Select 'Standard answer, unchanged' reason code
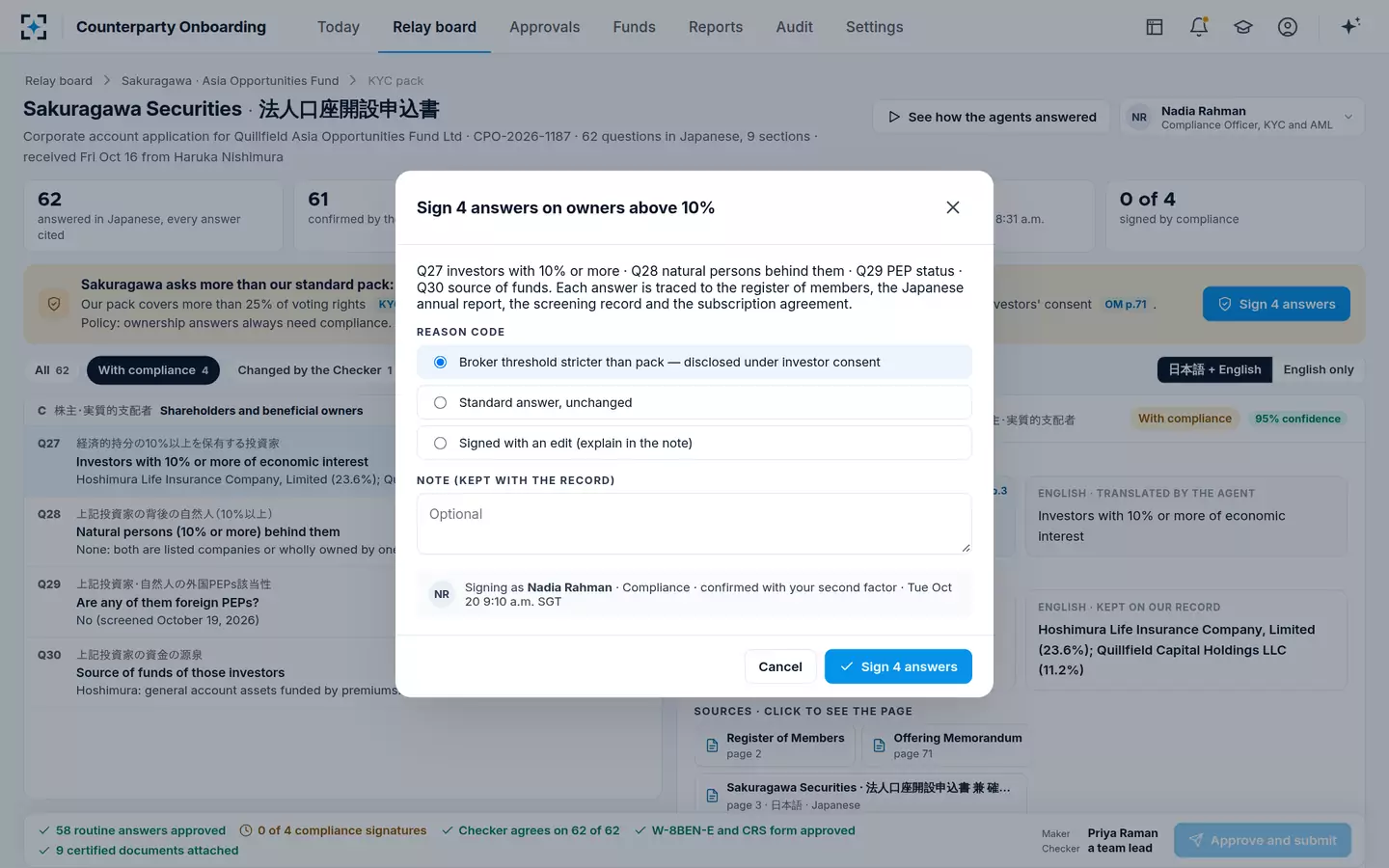 coord(694,402)
